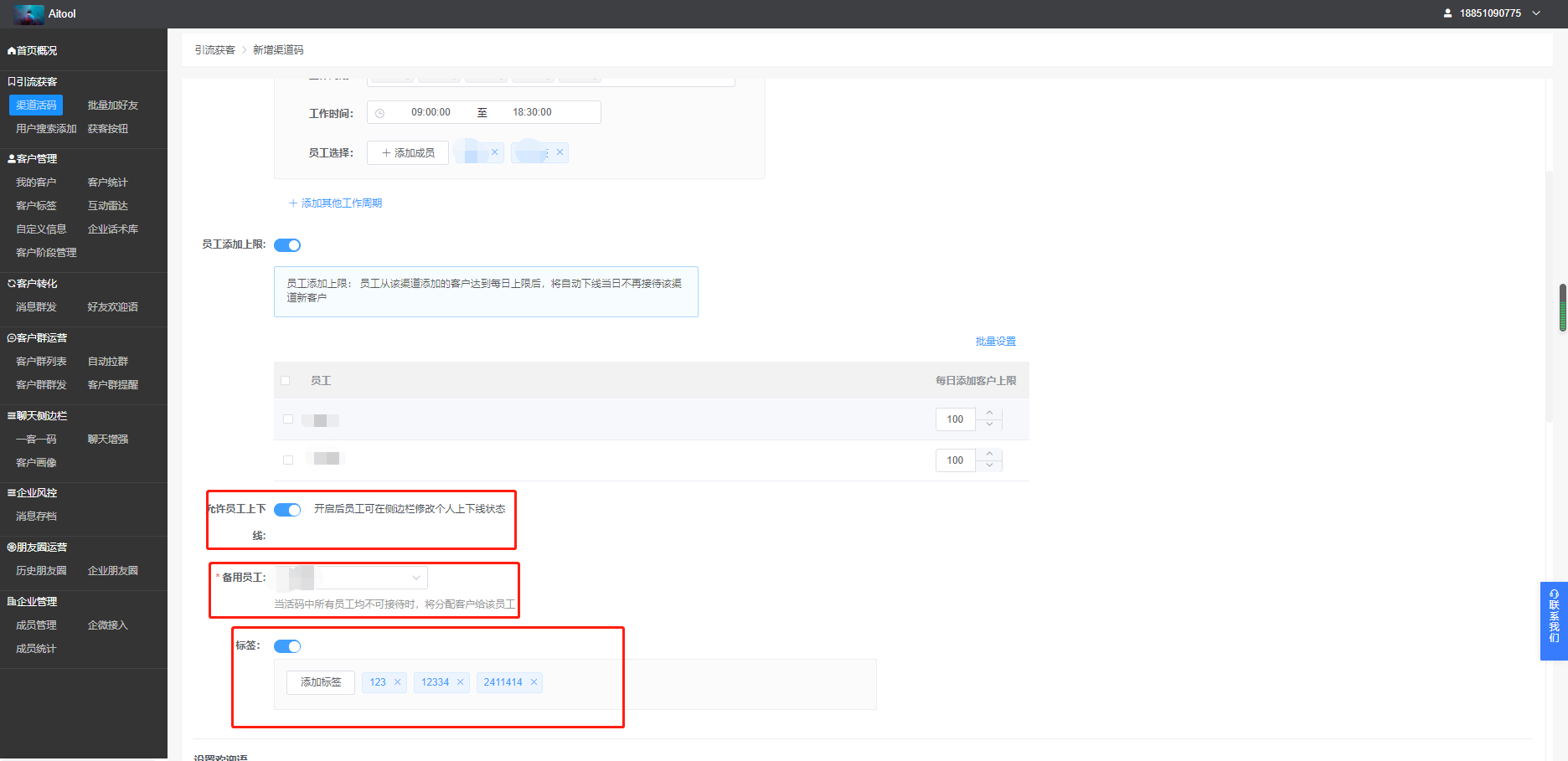Toggle the 标签 switch
The image size is (1568, 761).
tap(287, 646)
